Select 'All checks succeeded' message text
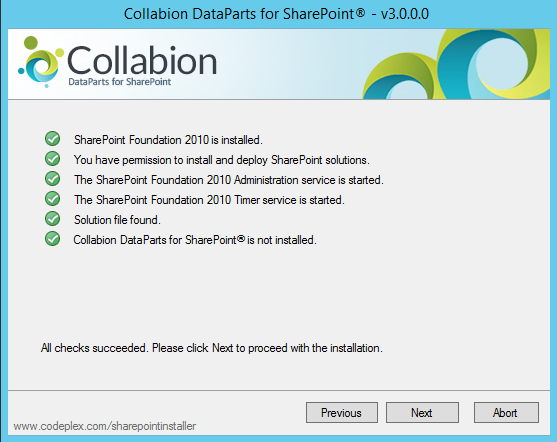Image resolution: width=557 pixels, height=442 pixels. pyautogui.click(x=212, y=348)
